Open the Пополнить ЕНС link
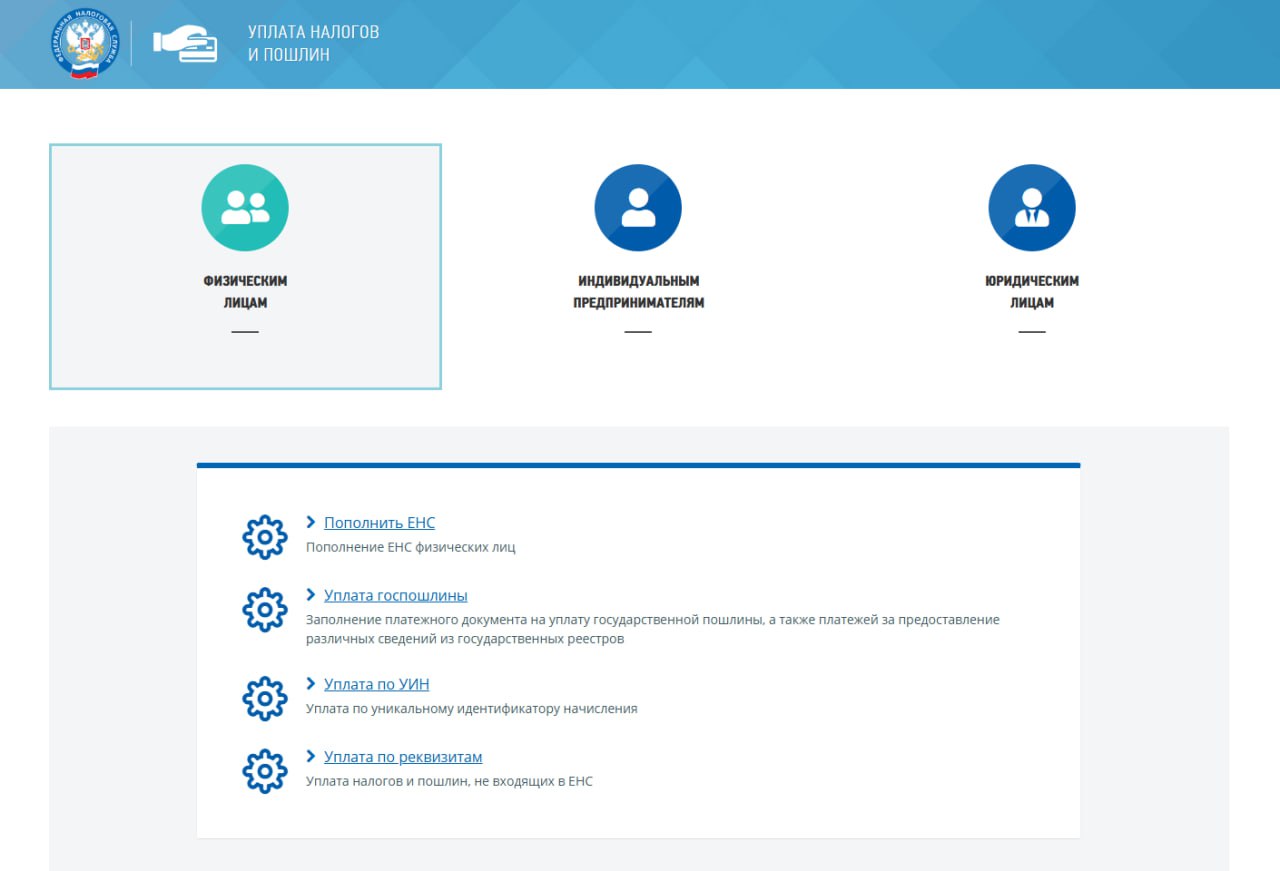Image resolution: width=1280 pixels, height=871 pixels. [379, 523]
